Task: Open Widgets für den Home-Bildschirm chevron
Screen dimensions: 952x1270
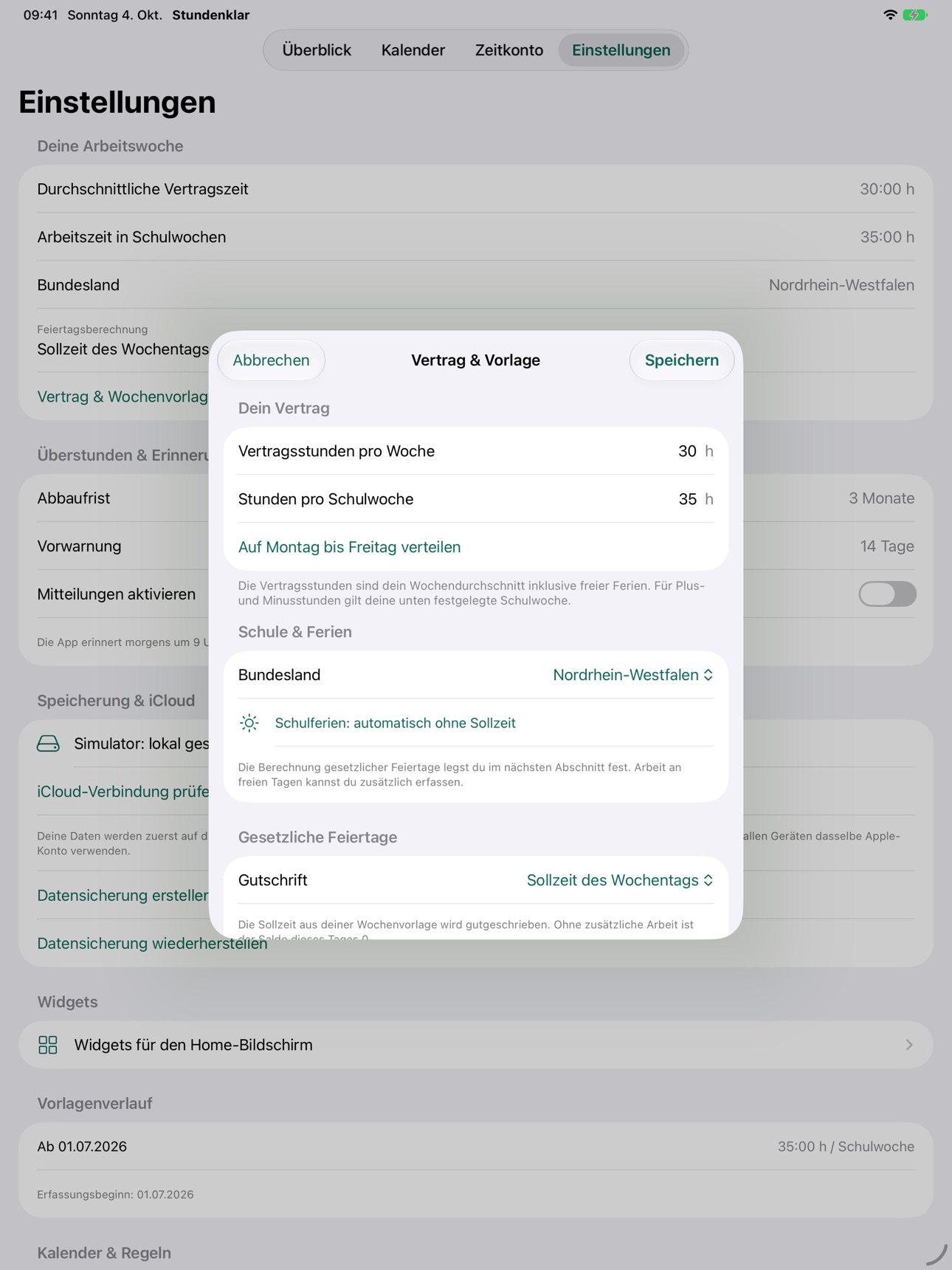Action: coord(909,1045)
